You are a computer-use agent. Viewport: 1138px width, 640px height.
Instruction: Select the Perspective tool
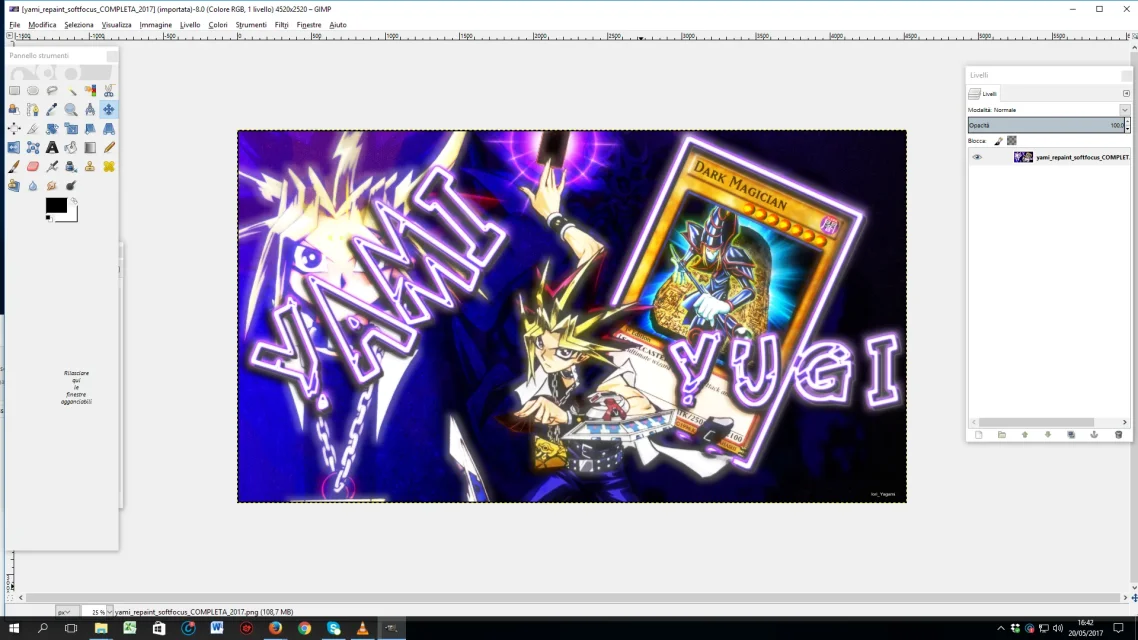click(x=109, y=128)
